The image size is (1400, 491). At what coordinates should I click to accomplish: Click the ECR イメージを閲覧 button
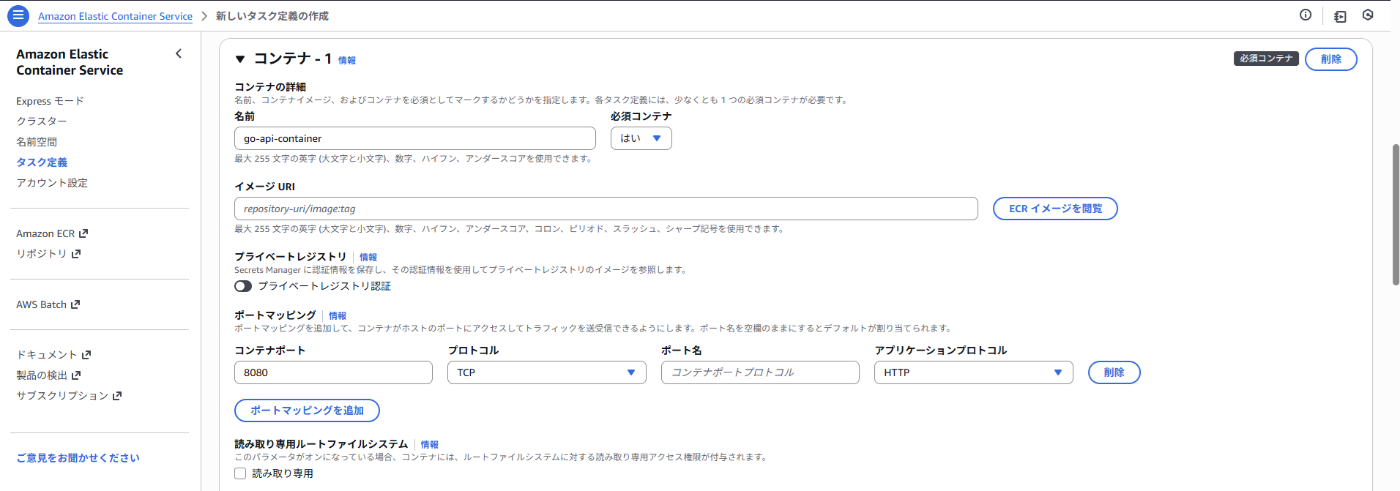pyautogui.click(x=1055, y=208)
